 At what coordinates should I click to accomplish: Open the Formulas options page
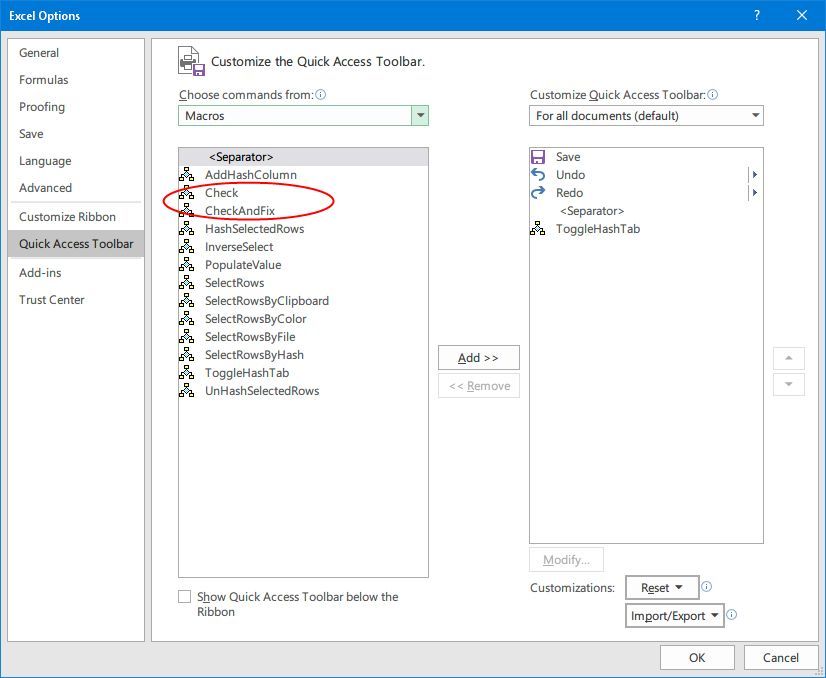tap(76, 80)
